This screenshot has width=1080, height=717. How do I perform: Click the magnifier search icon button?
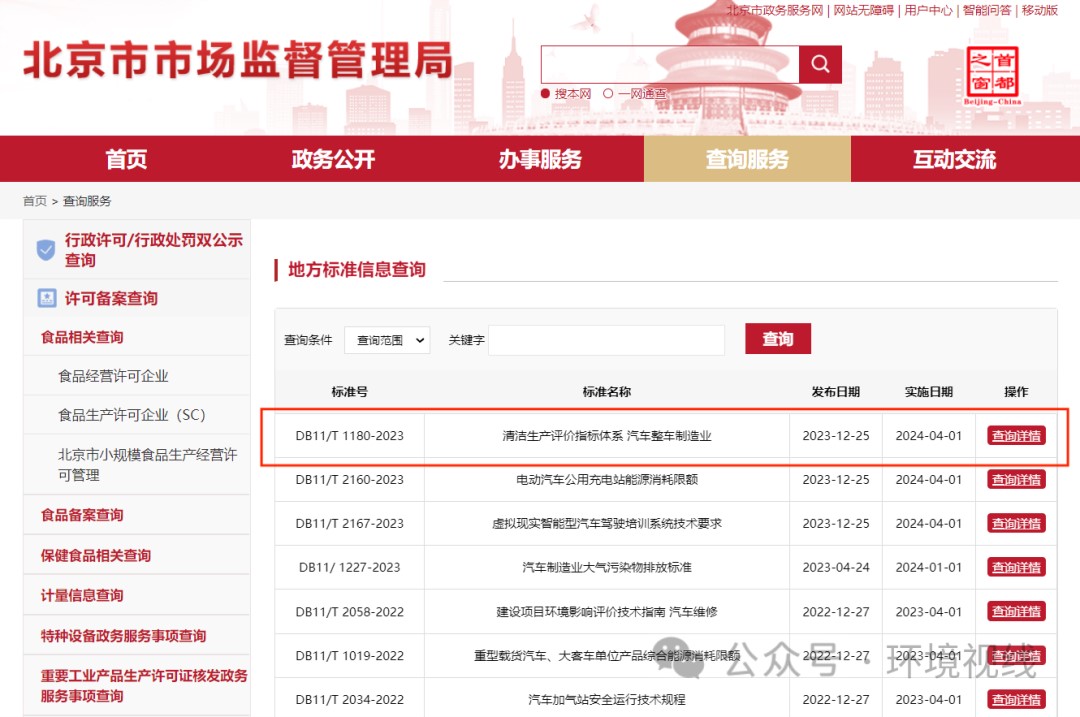point(820,64)
